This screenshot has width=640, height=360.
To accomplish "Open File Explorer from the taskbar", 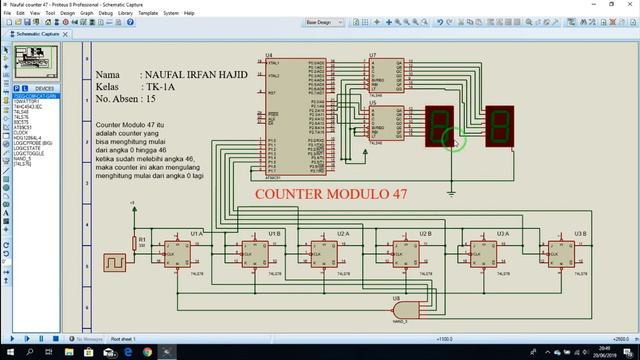I will coord(69,352).
